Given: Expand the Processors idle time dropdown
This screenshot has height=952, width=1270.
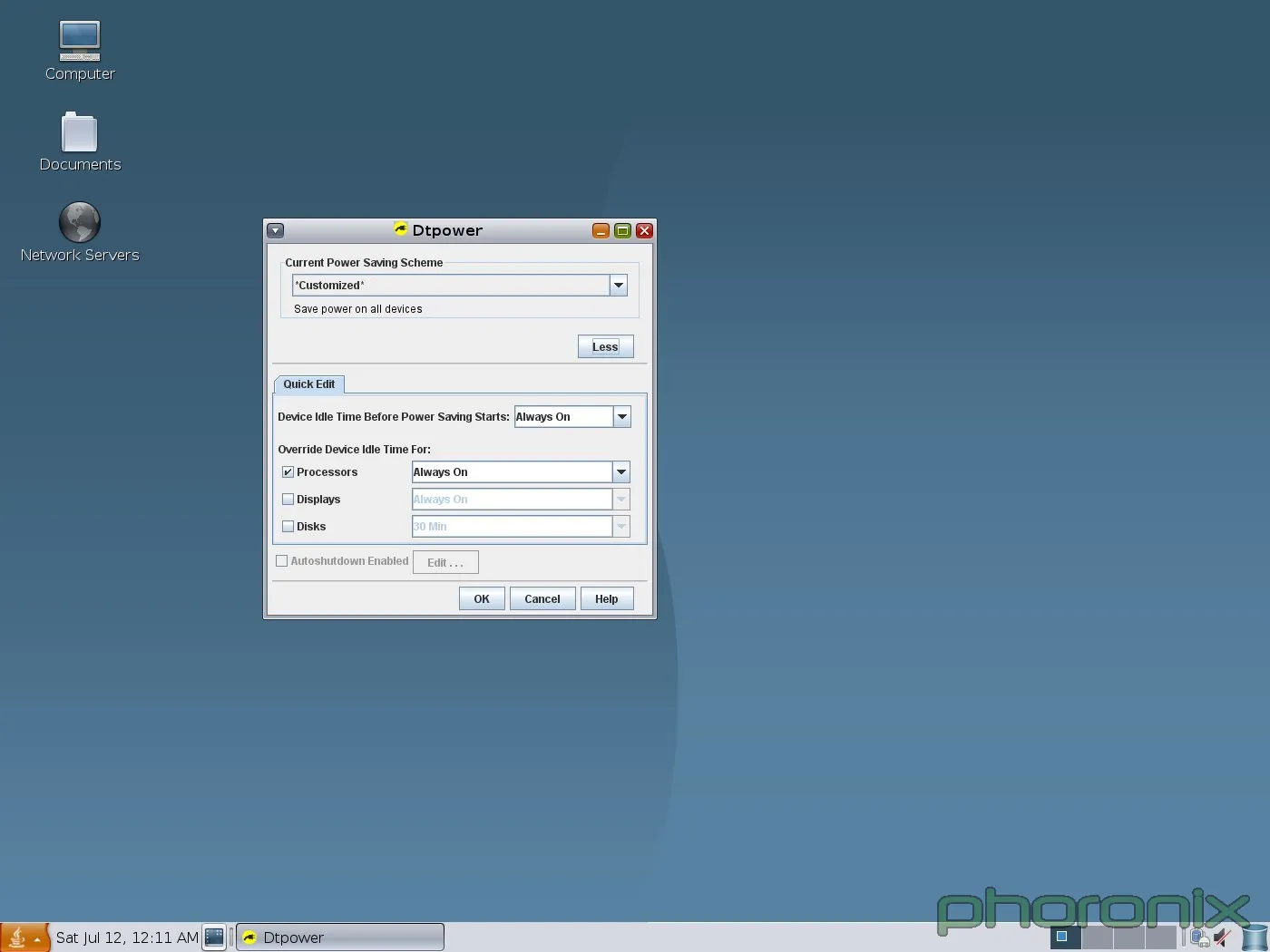Looking at the screenshot, I should point(621,472).
